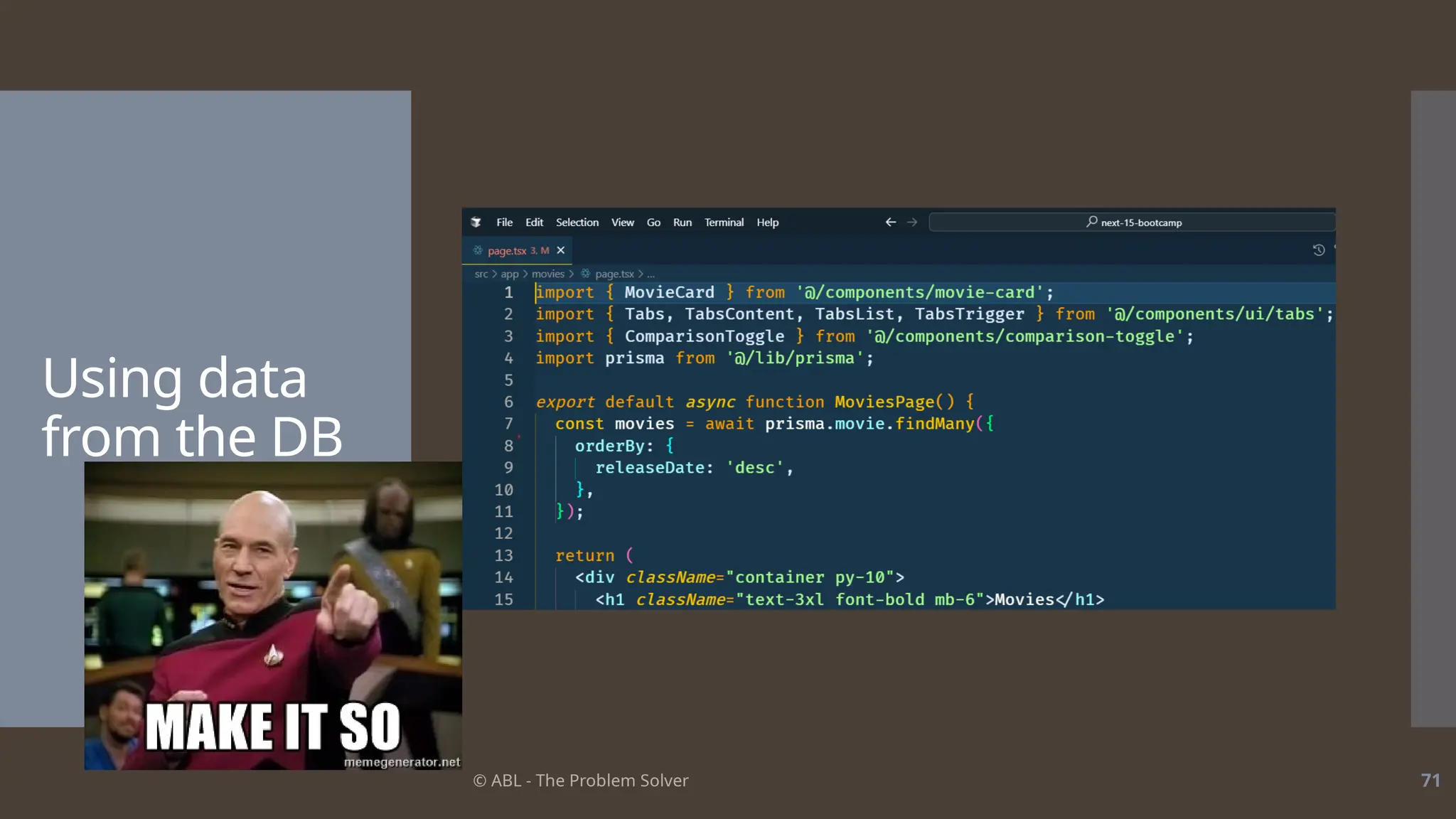Open the Help menu
The height and width of the screenshot is (819, 1456).
click(767, 223)
